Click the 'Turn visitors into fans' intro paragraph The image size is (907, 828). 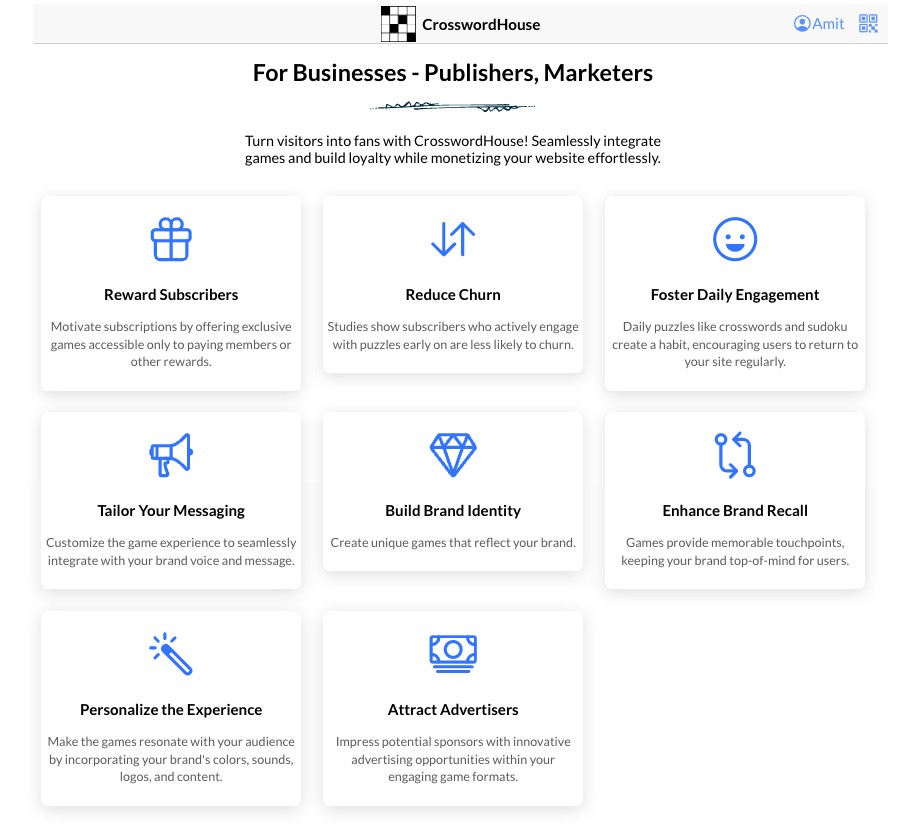click(453, 149)
